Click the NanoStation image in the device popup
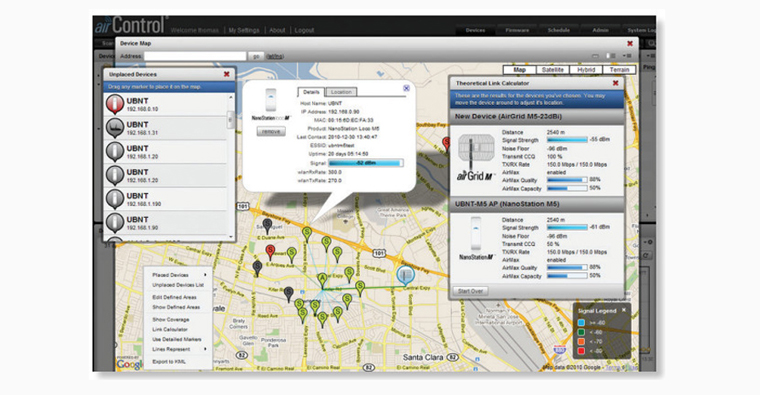Viewport: 760px width, 395px height. (x=271, y=100)
